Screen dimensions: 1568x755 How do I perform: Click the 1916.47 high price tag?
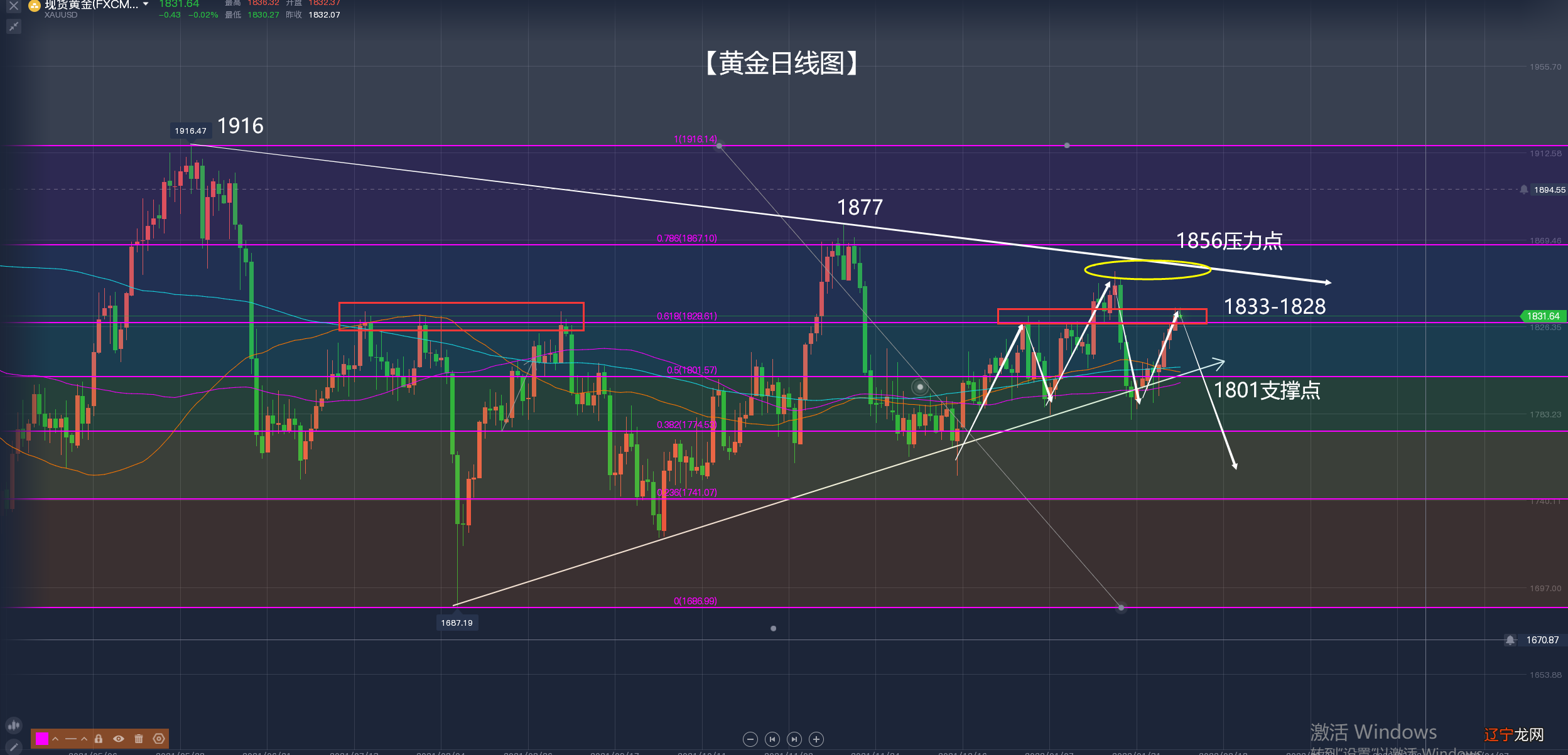click(x=190, y=131)
